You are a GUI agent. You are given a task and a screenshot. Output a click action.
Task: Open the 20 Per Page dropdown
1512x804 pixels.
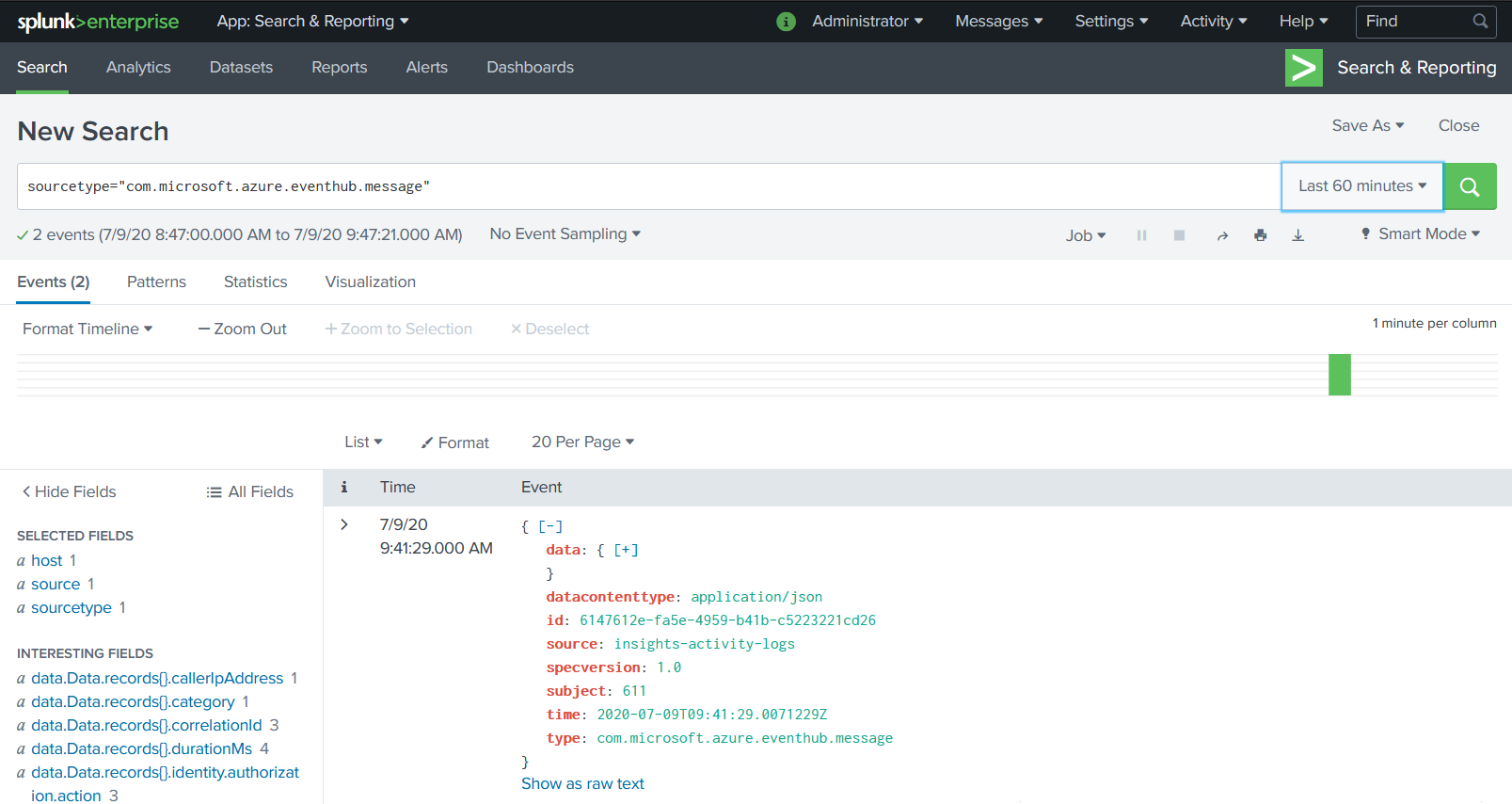click(x=582, y=442)
